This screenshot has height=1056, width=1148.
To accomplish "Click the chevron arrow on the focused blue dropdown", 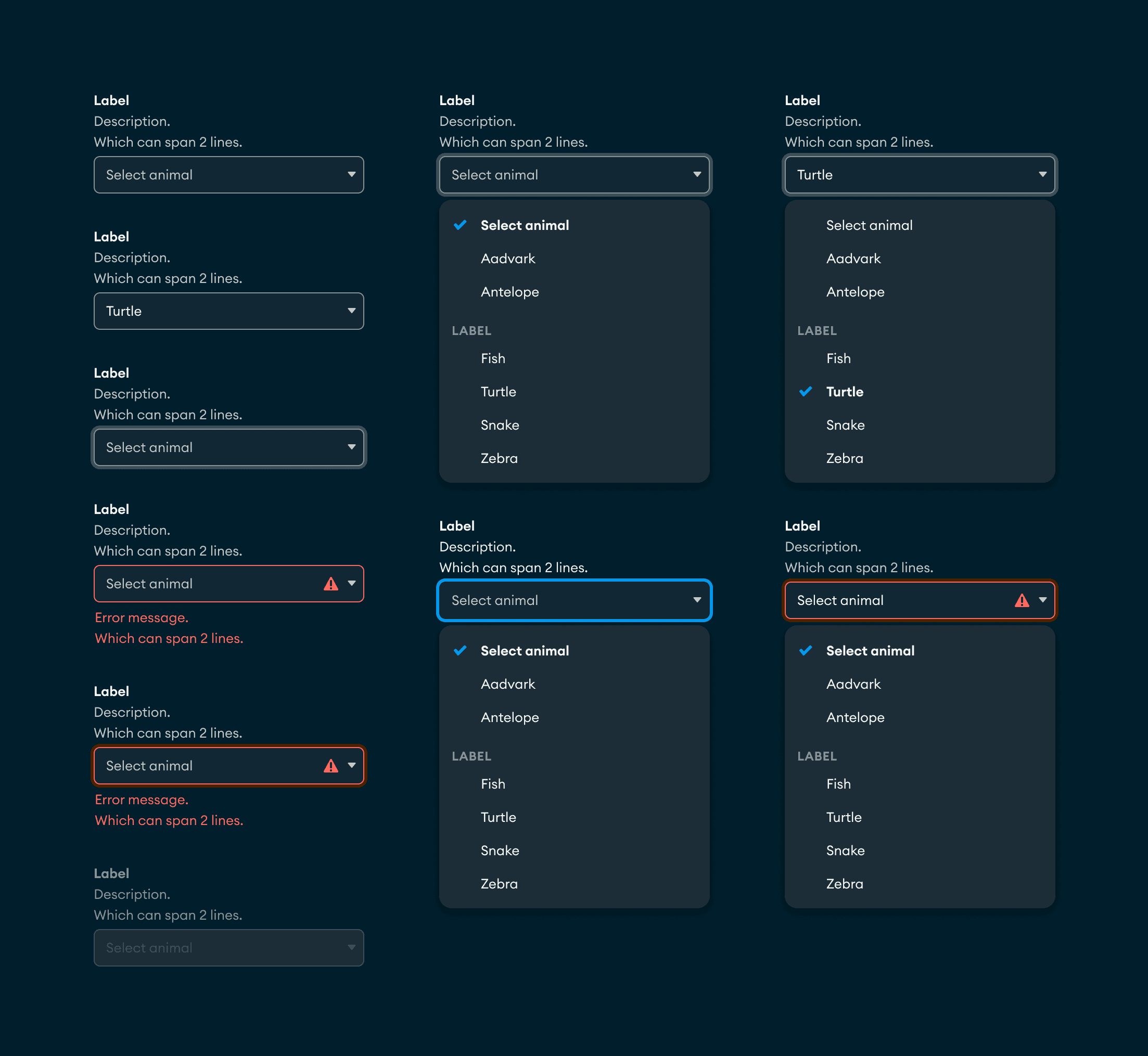I will click(x=697, y=600).
